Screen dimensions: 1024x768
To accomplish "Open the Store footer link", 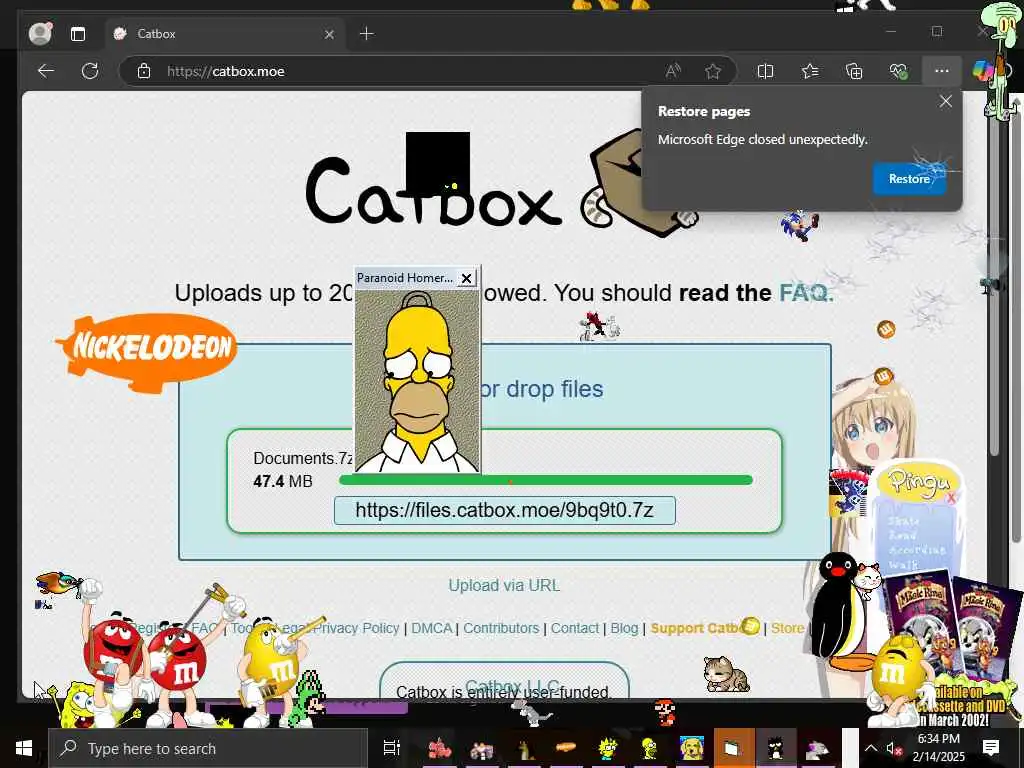I will click(x=788, y=628).
